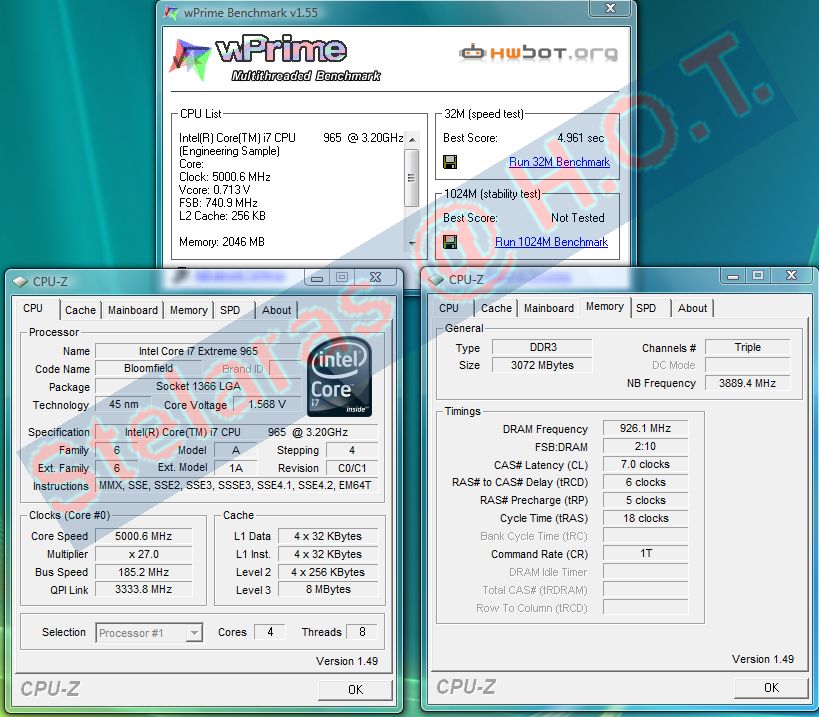819x717 pixels.
Task: Click the memory Type value 'DDR3'
Action: click(x=543, y=347)
